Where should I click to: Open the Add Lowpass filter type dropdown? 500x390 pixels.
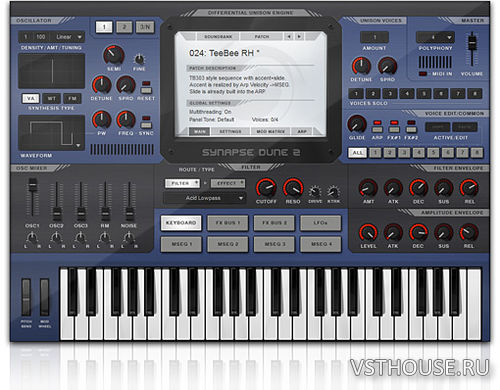(x=205, y=198)
